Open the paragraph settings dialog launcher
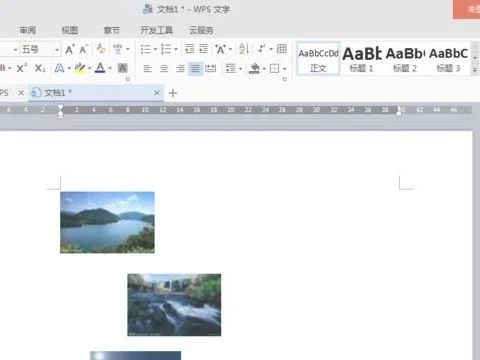Screen dimensions: 480x360 click(x=285, y=79)
